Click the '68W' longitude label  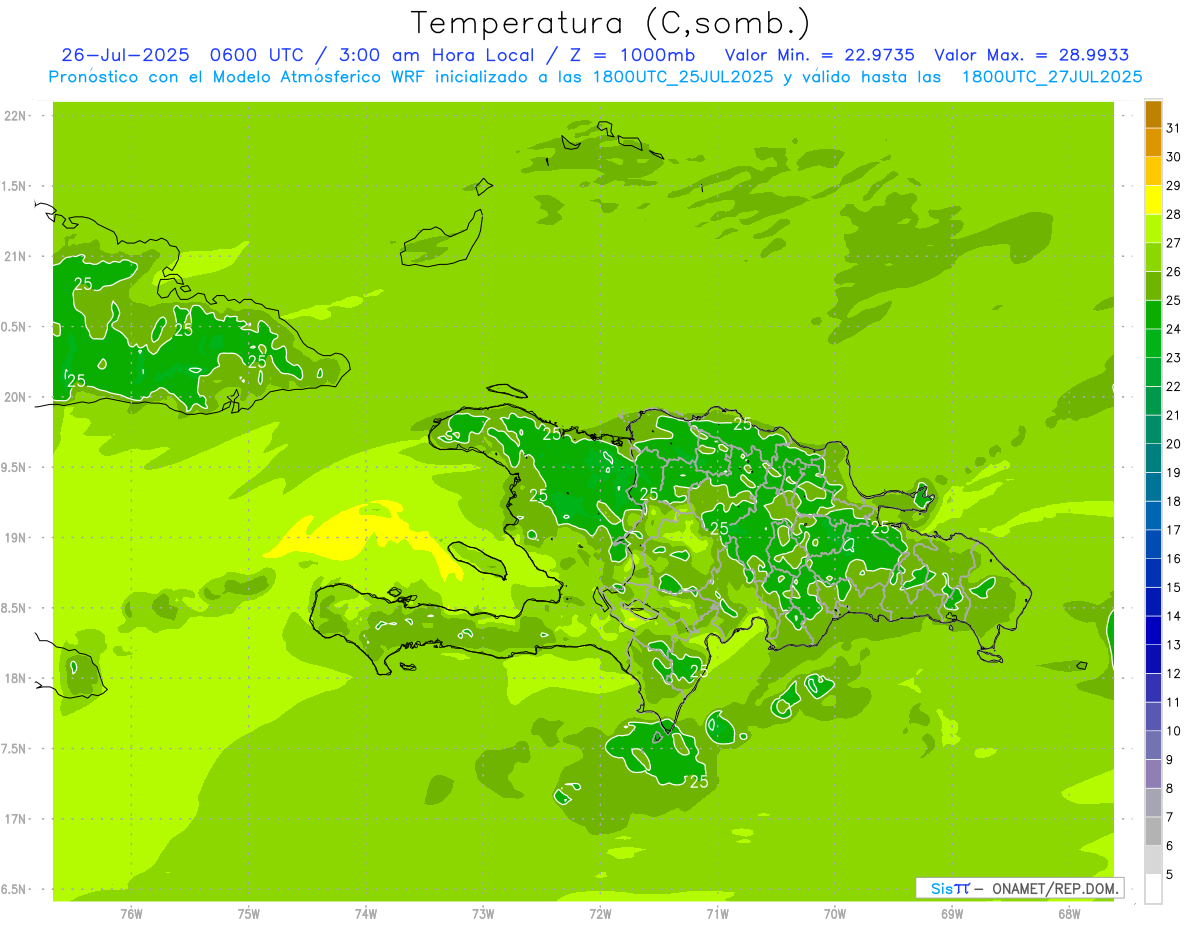click(x=1069, y=913)
